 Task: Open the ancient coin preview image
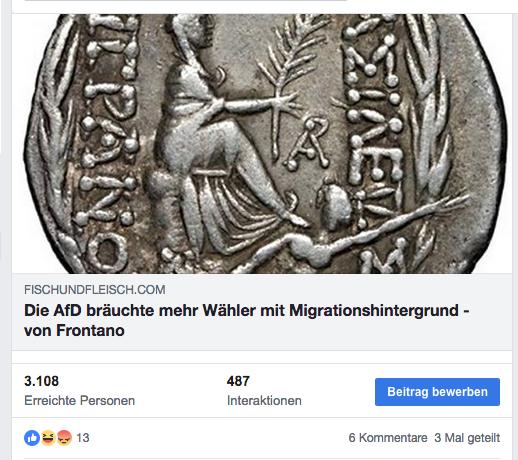tap(262, 144)
